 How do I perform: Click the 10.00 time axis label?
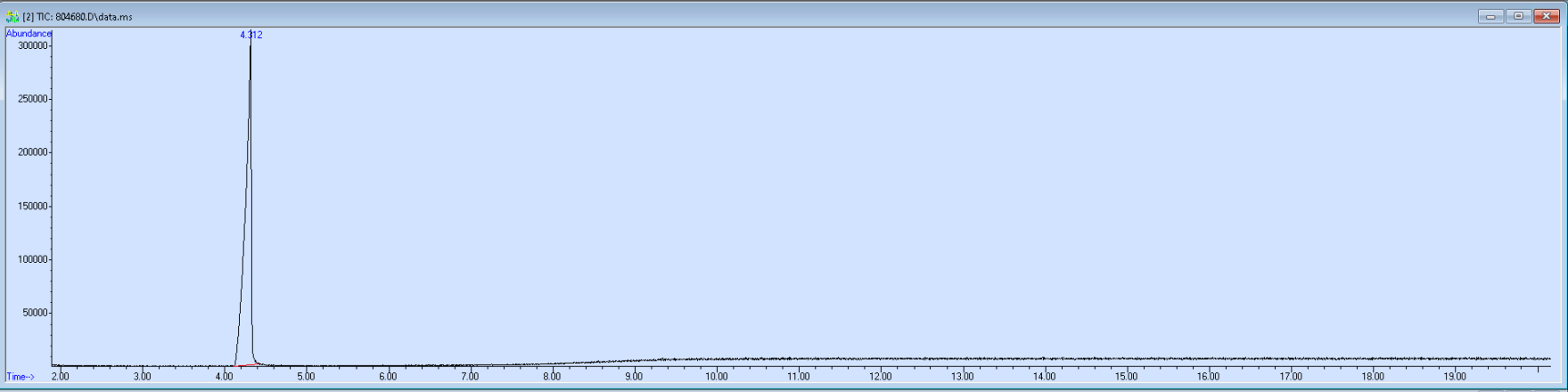tap(716, 377)
